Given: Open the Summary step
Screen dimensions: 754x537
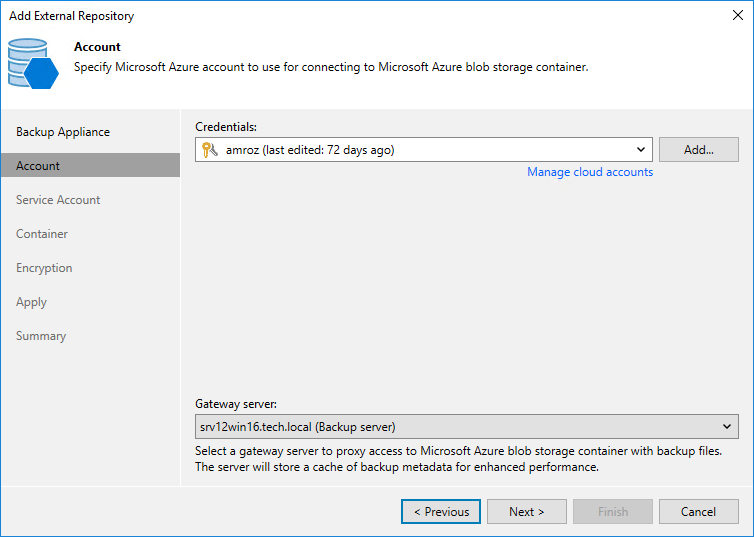Looking at the screenshot, I should 41,336.
